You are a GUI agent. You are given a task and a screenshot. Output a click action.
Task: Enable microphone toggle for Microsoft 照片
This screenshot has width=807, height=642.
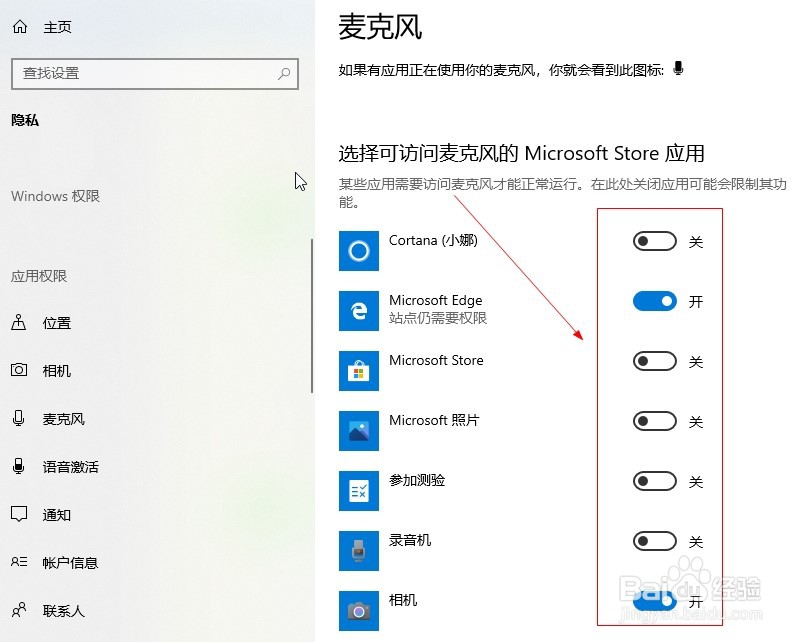click(x=655, y=421)
